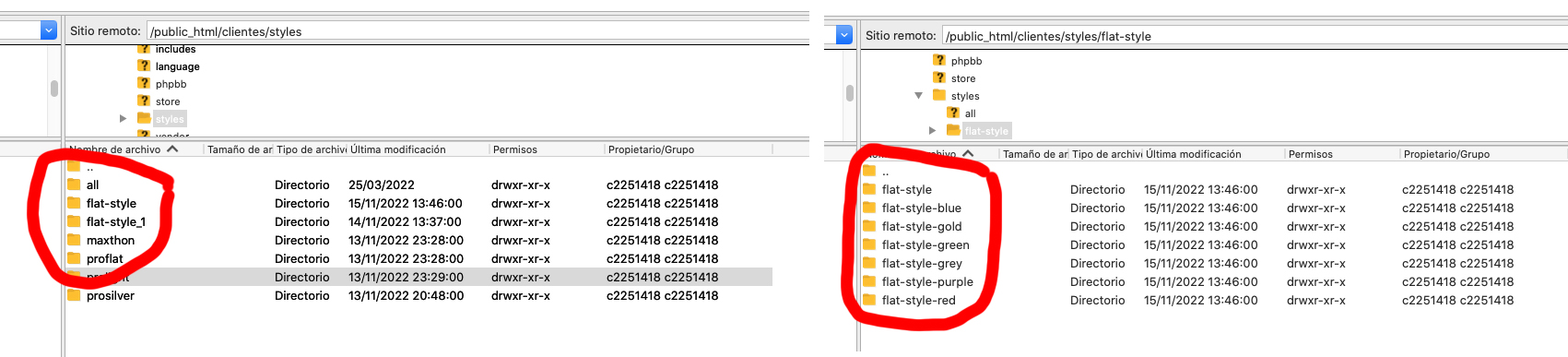Click the language question-mark folder icon
The image size is (1568, 357).
[144, 65]
